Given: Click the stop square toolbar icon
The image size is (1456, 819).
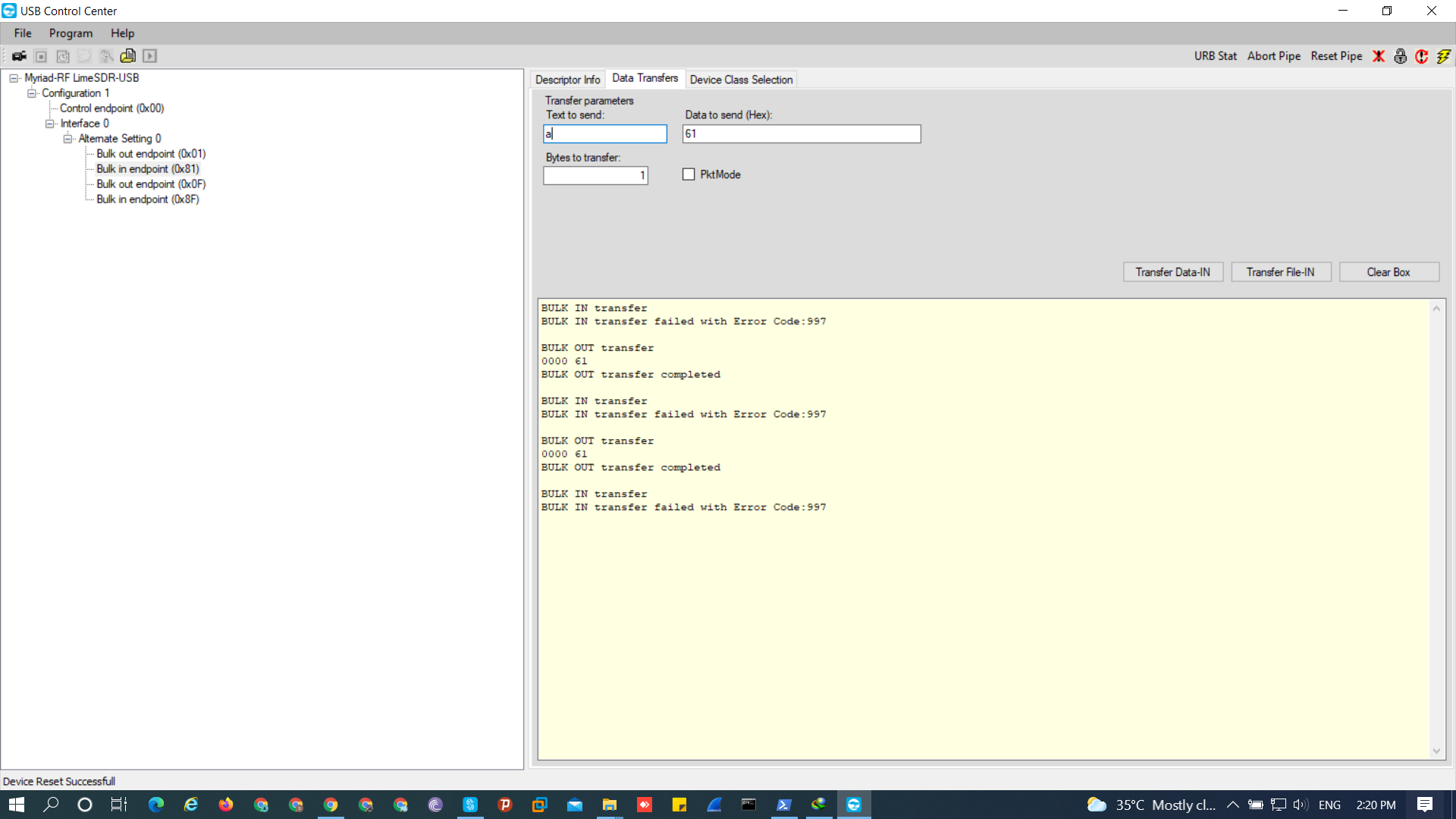Looking at the screenshot, I should point(42,56).
